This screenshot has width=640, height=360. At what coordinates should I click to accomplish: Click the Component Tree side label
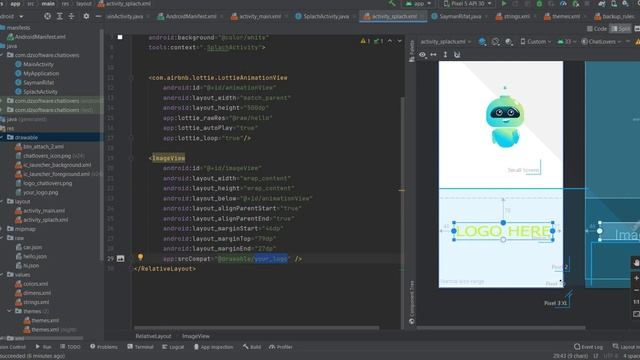(x=411, y=302)
